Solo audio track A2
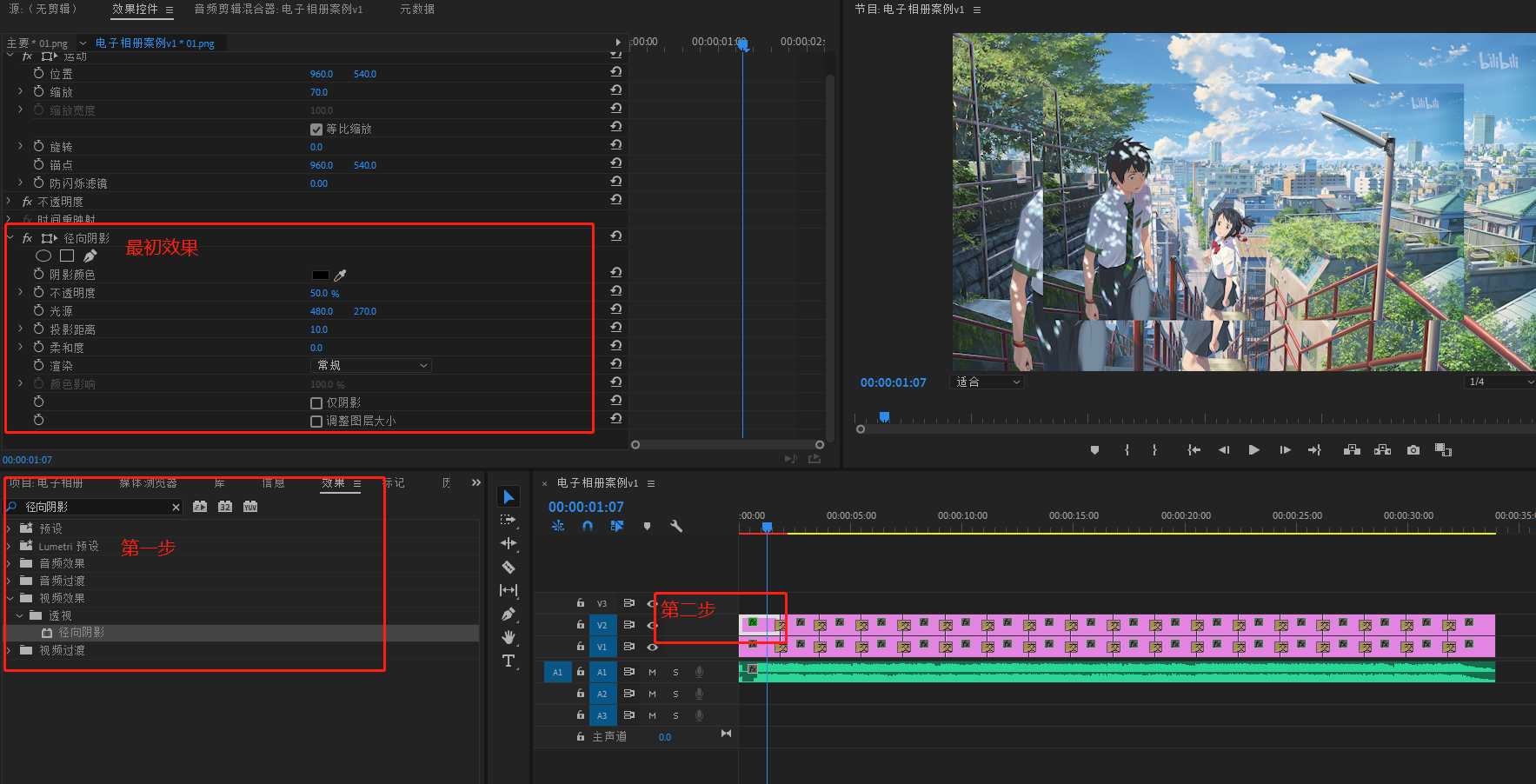The image size is (1536, 784). (x=675, y=694)
